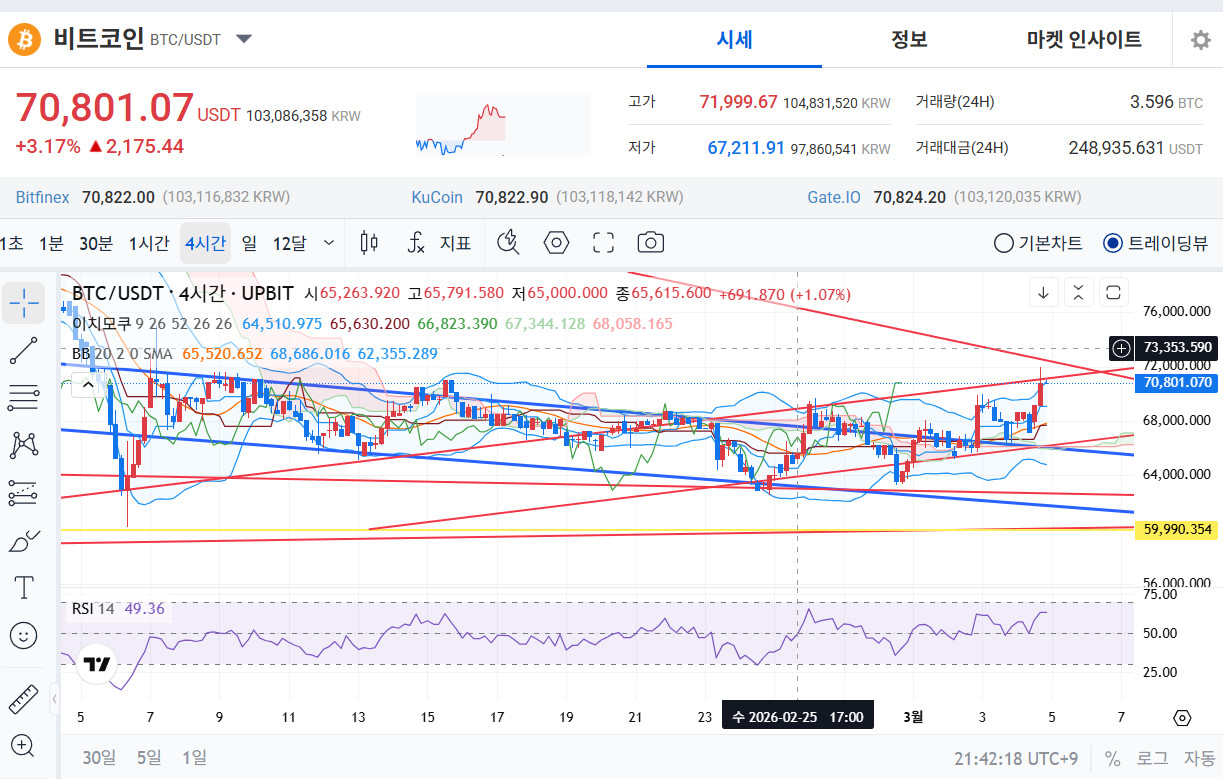
Task: Expand the timeframe dropdown chevron
Action: tap(329, 243)
